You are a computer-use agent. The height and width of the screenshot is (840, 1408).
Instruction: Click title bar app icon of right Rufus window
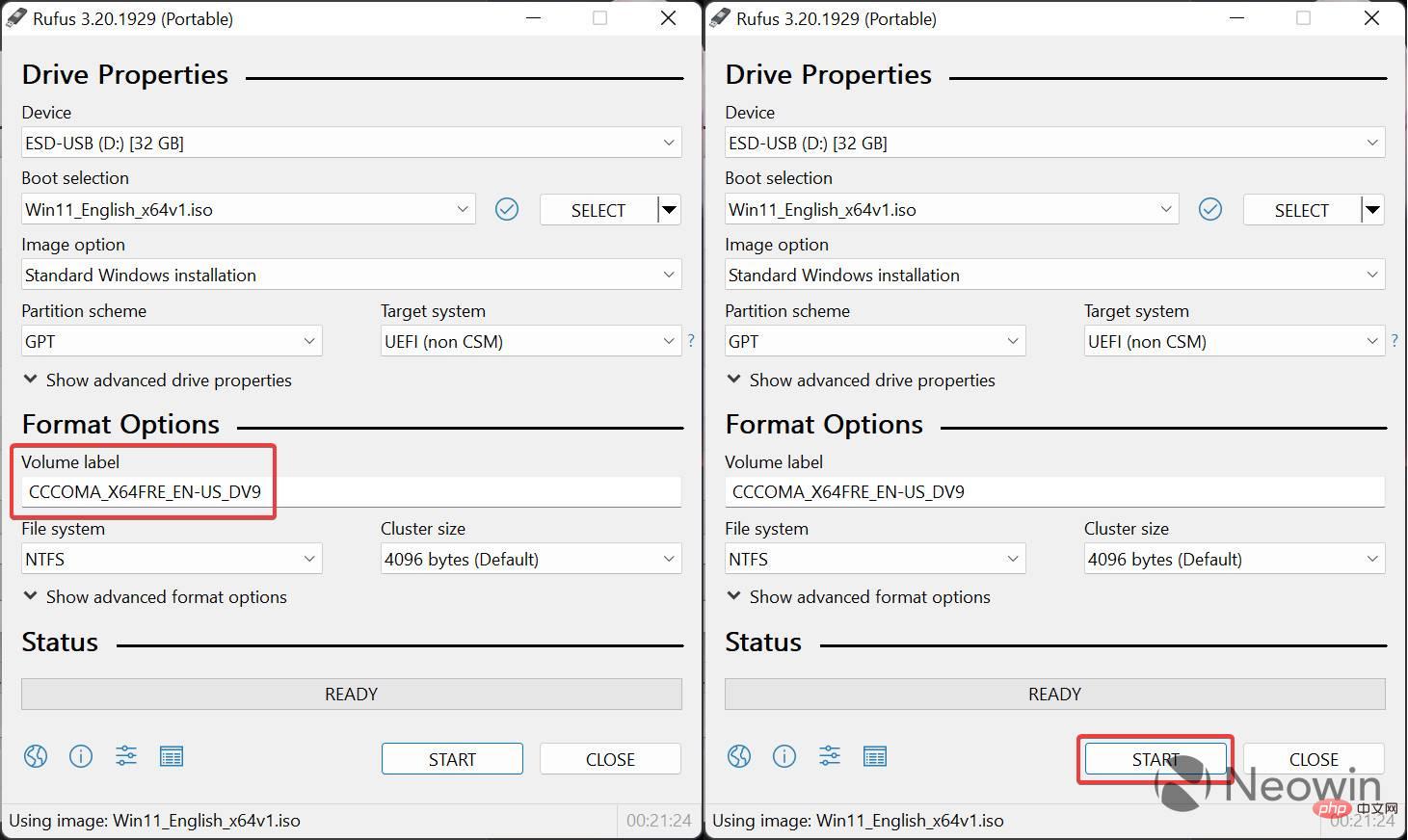(720, 18)
